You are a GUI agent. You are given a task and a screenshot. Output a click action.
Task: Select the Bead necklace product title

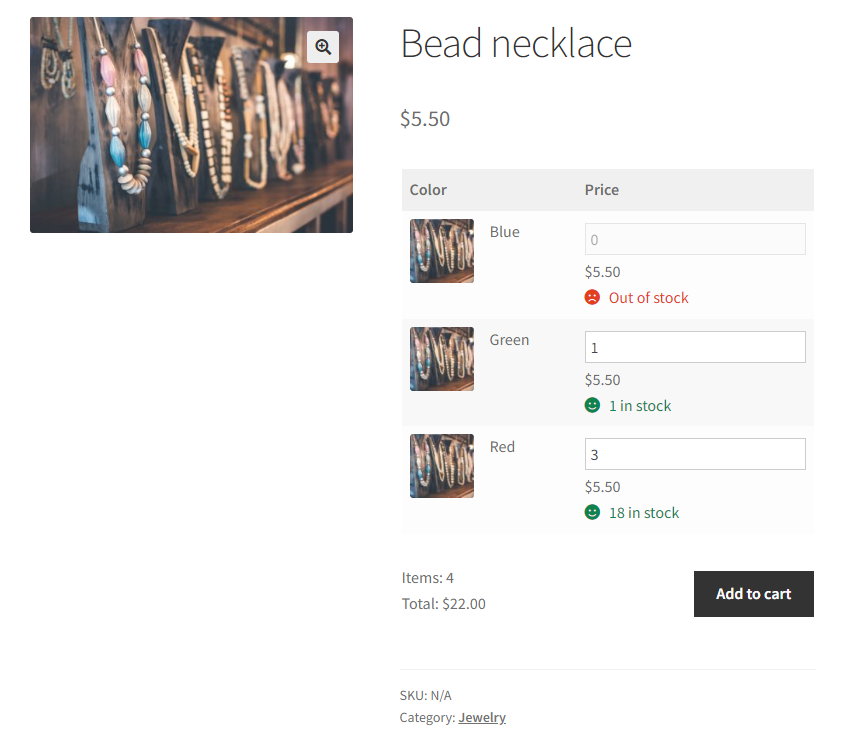(516, 43)
